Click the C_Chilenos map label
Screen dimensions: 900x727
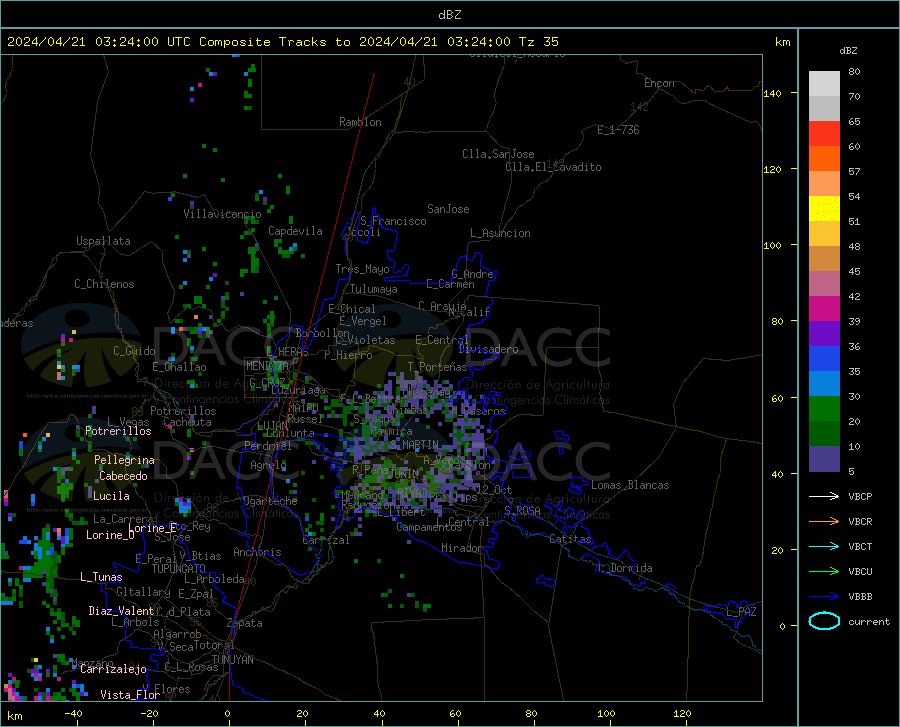[x=104, y=284]
